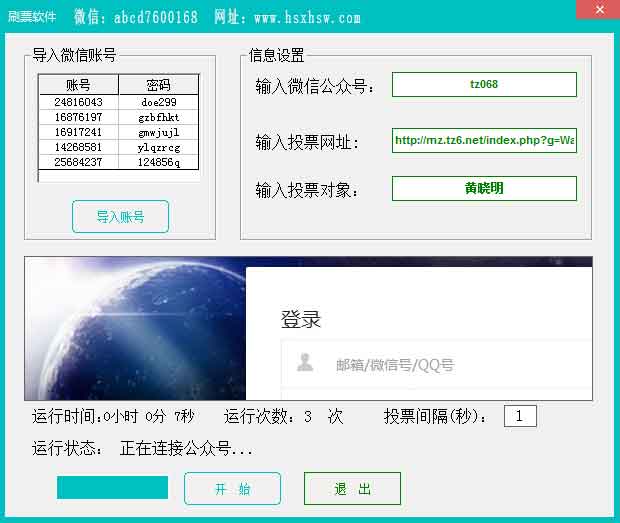Click the teal progress bar
This screenshot has height=523, width=620.
tap(112, 487)
